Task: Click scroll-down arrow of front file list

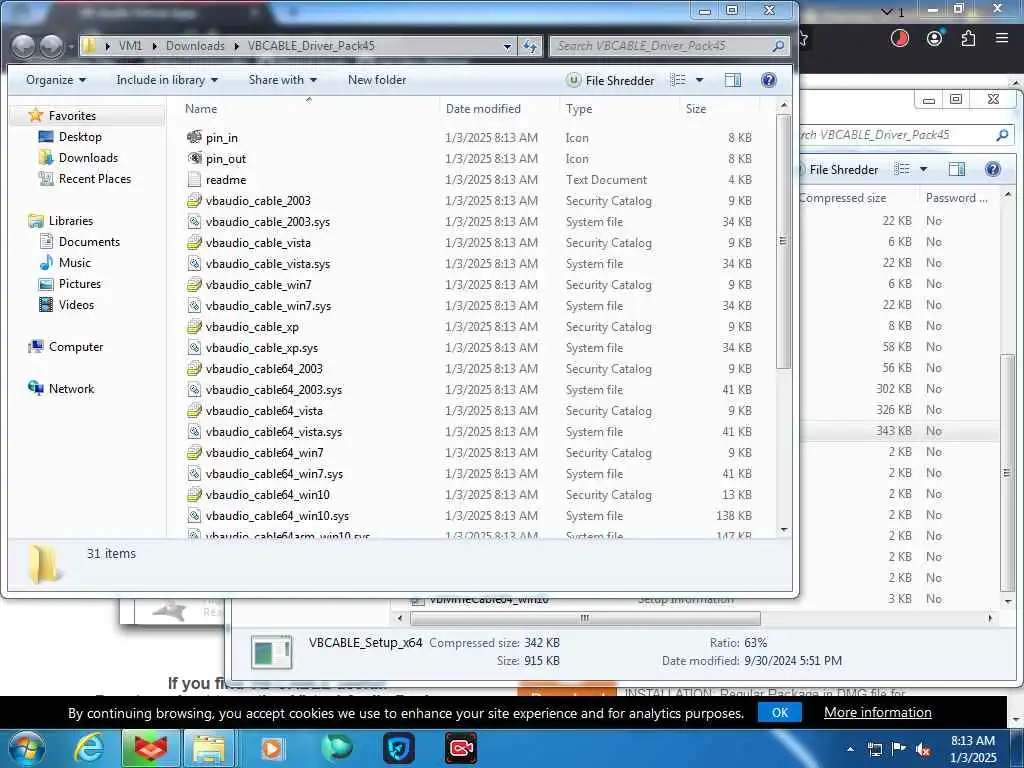Action: [x=784, y=530]
